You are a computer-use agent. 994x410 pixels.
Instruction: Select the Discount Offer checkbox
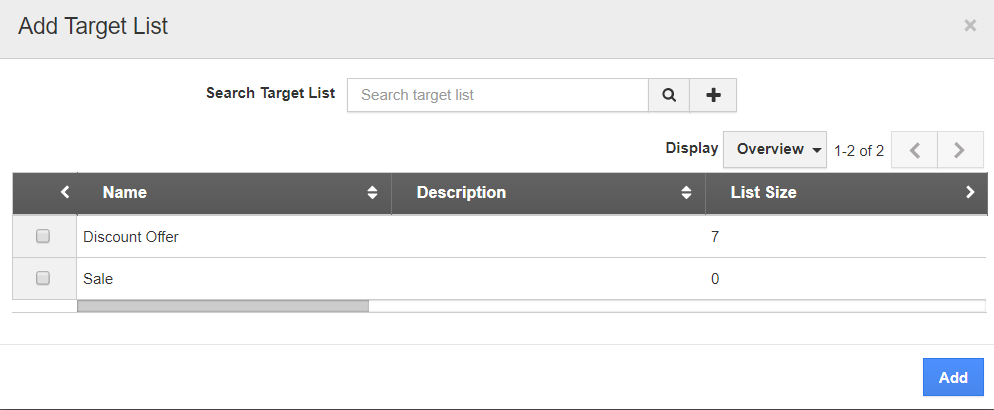coord(43,237)
